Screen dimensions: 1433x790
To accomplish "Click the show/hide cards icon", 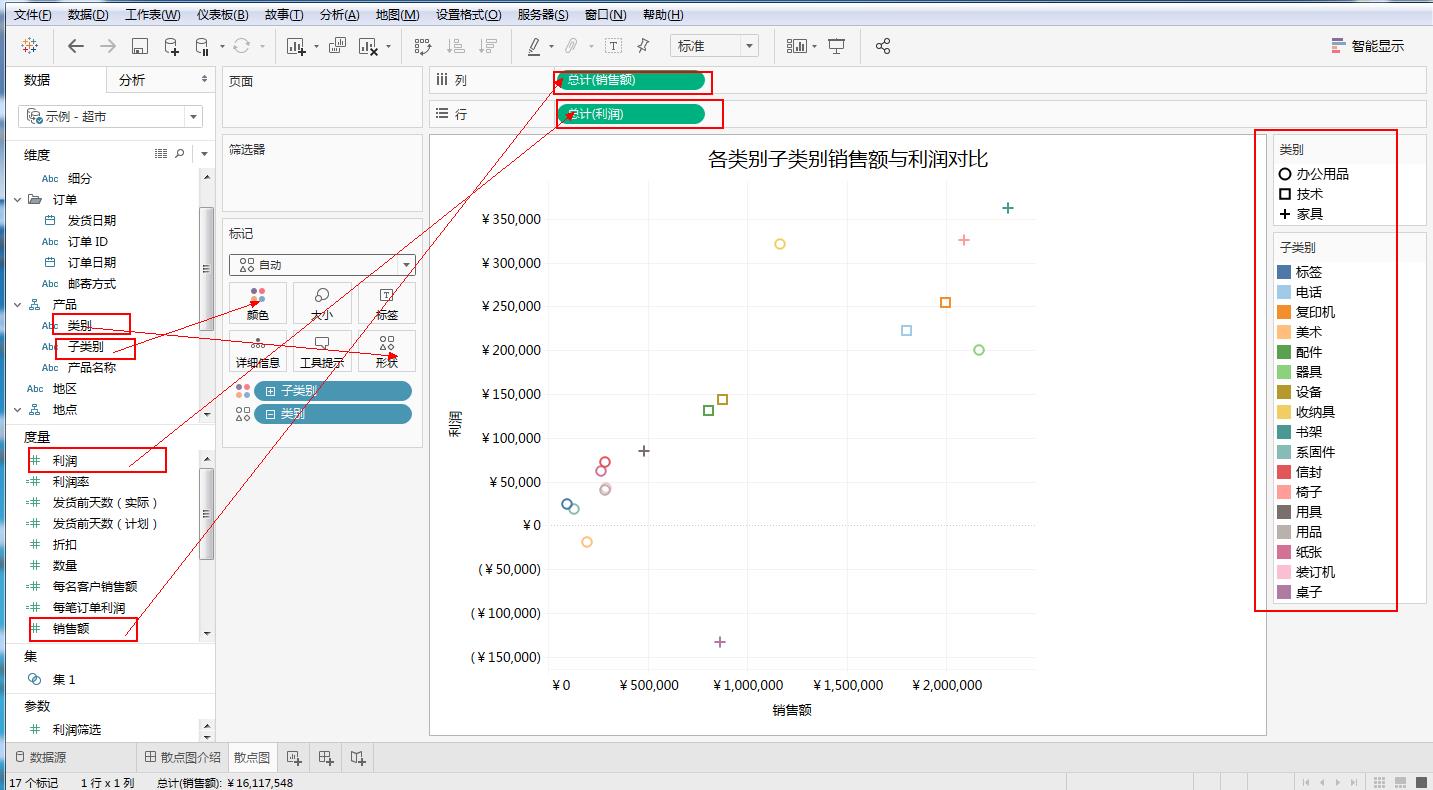I will coord(796,46).
